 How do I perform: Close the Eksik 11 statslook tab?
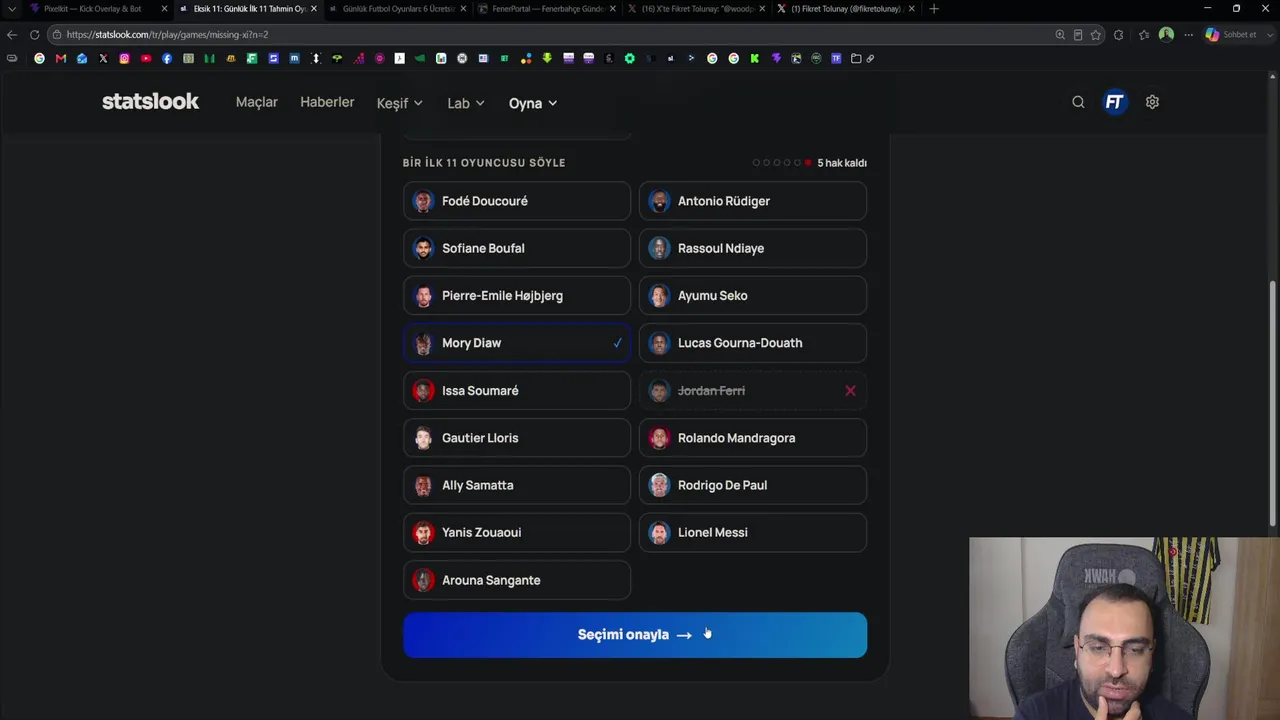[314, 8]
